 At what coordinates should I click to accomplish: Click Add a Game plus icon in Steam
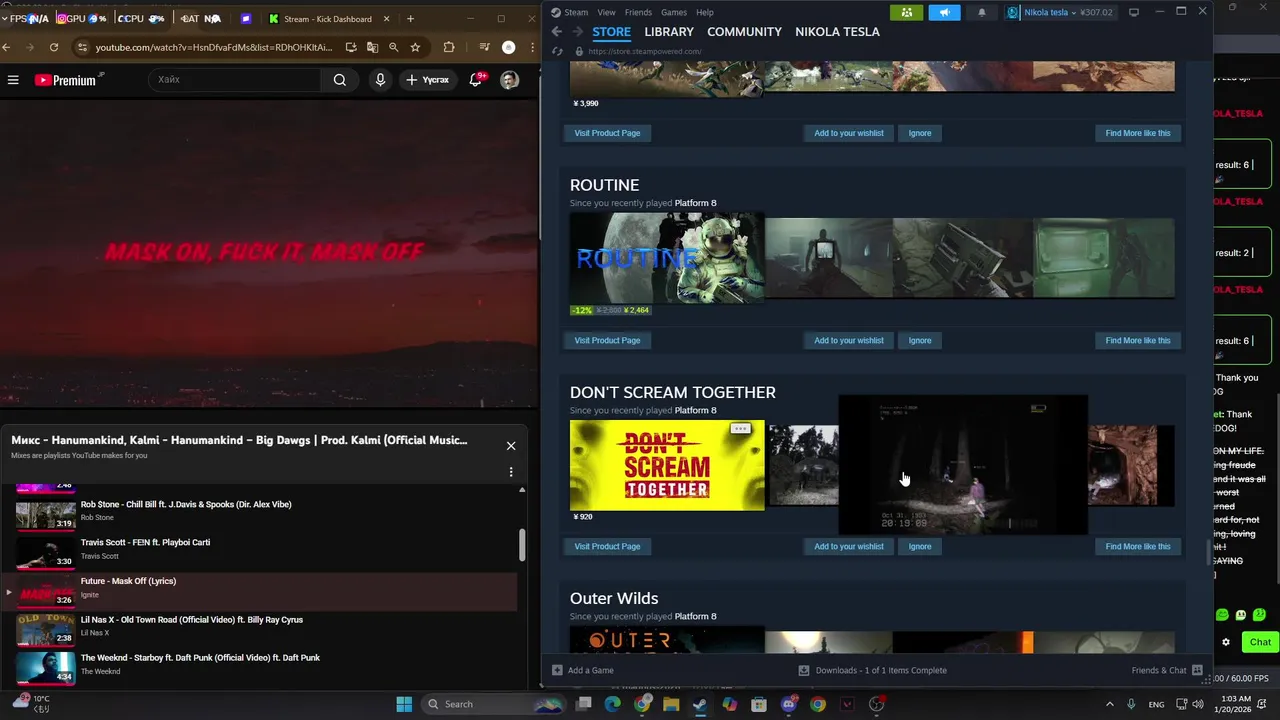coord(557,670)
